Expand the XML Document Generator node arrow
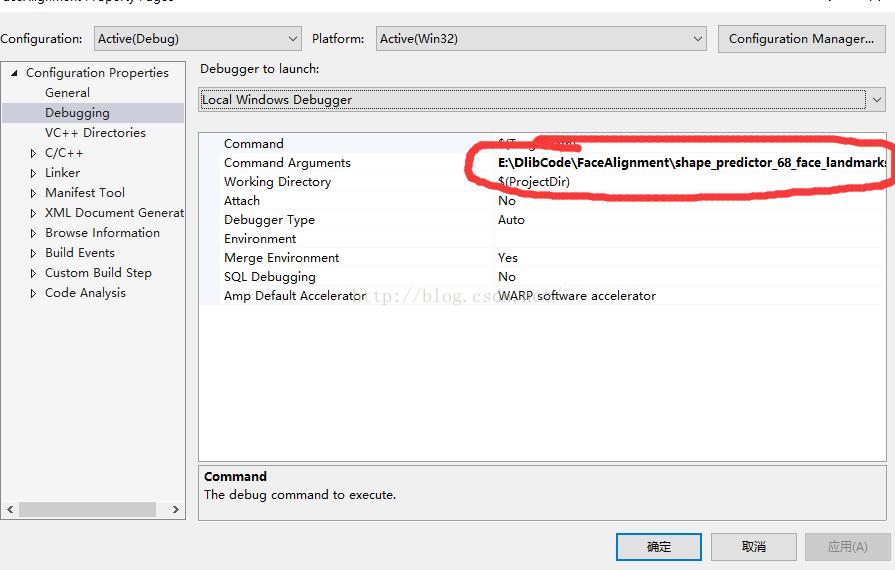 pos(33,213)
